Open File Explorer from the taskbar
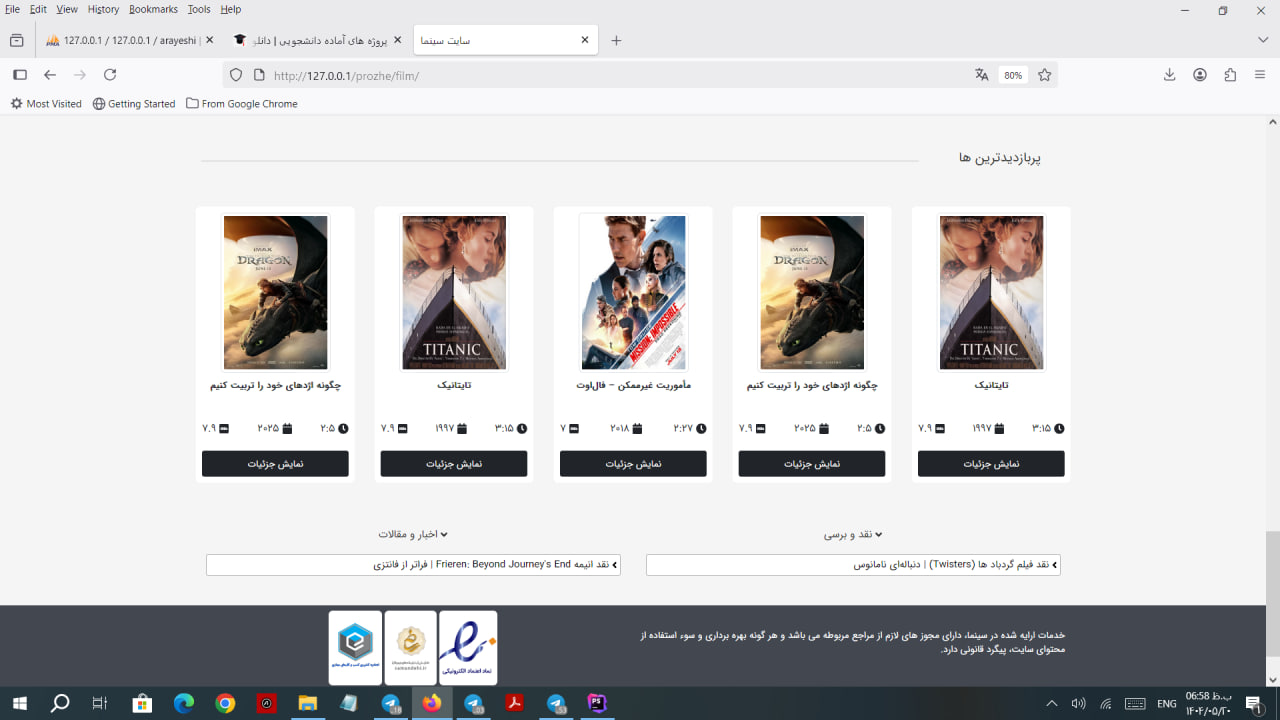Screen dimensions: 1280x720 click(307, 704)
